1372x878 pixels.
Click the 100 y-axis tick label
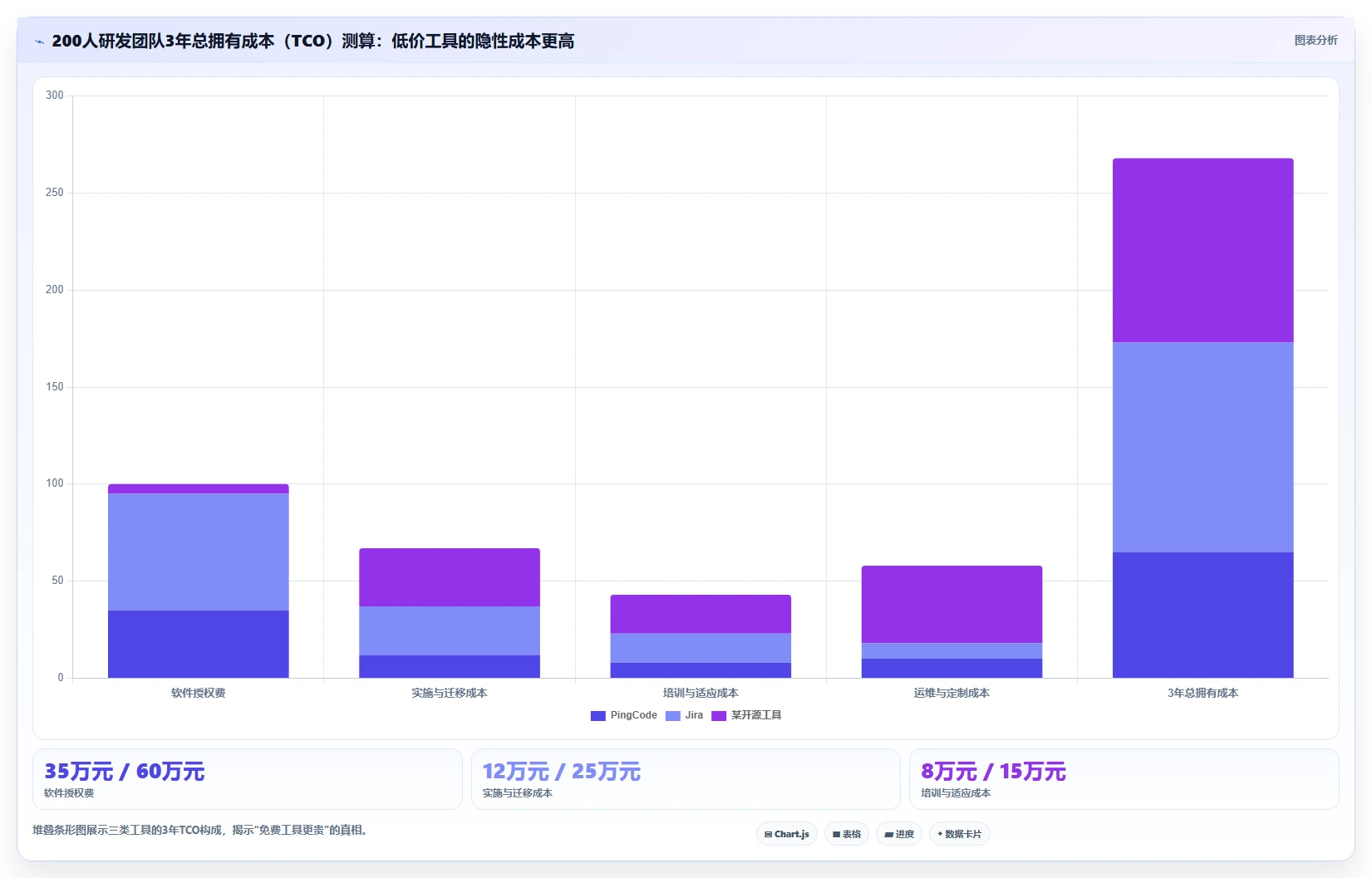pyautogui.click(x=55, y=483)
